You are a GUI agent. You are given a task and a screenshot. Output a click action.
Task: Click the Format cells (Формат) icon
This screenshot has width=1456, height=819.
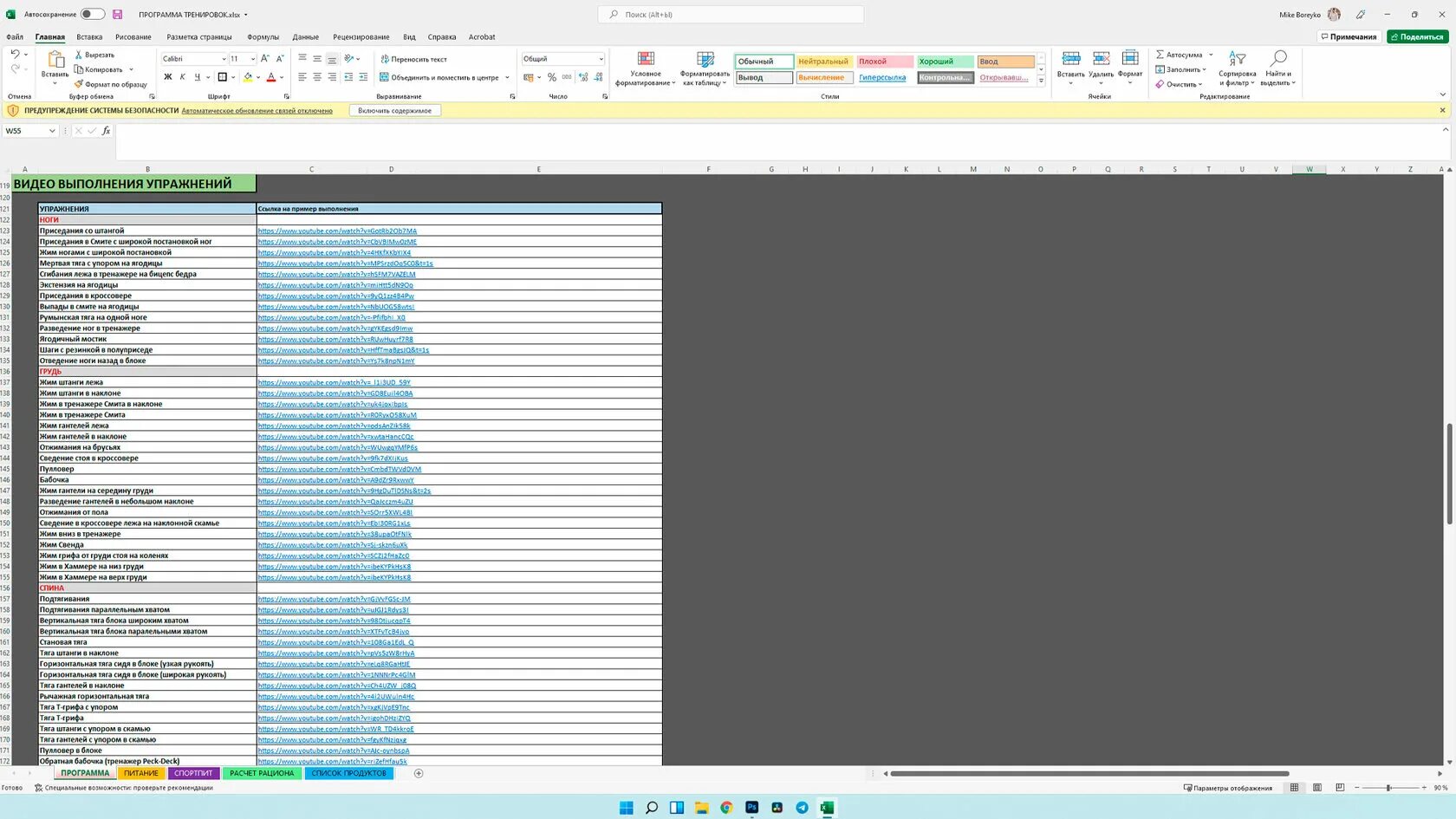point(1130,58)
